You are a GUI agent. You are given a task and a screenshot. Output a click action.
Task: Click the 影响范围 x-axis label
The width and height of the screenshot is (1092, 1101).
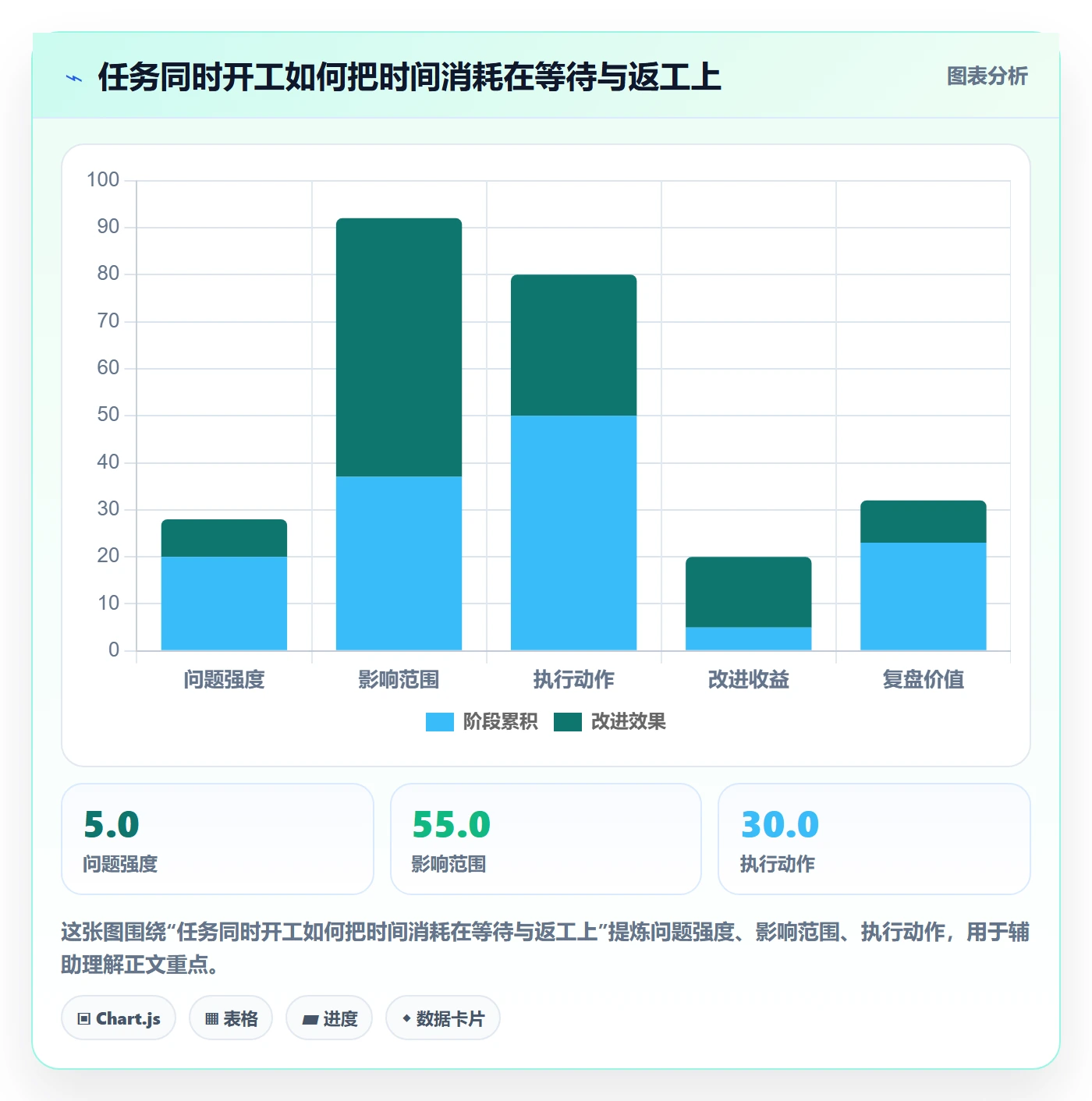coord(399,680)
